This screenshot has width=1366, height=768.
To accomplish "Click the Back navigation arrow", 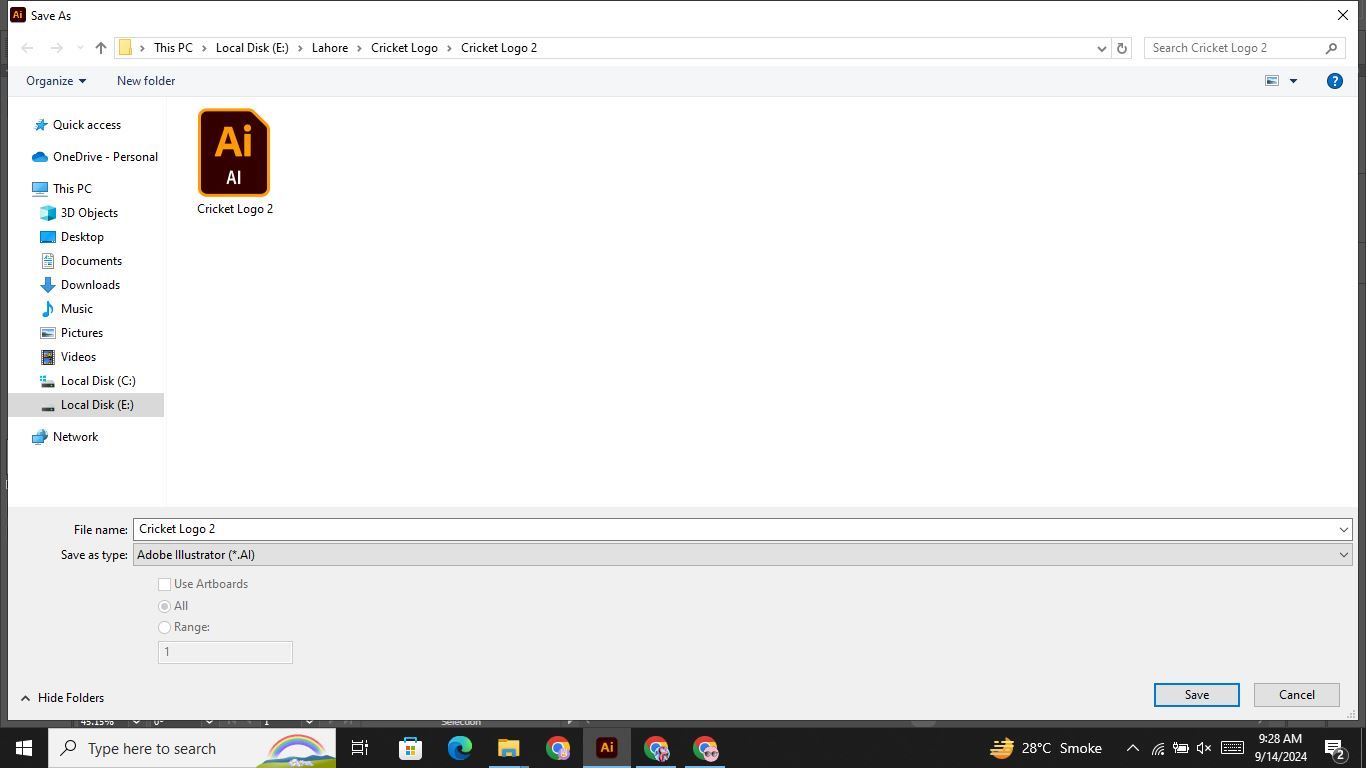I will pyautogui.click(x=28, y=48).
